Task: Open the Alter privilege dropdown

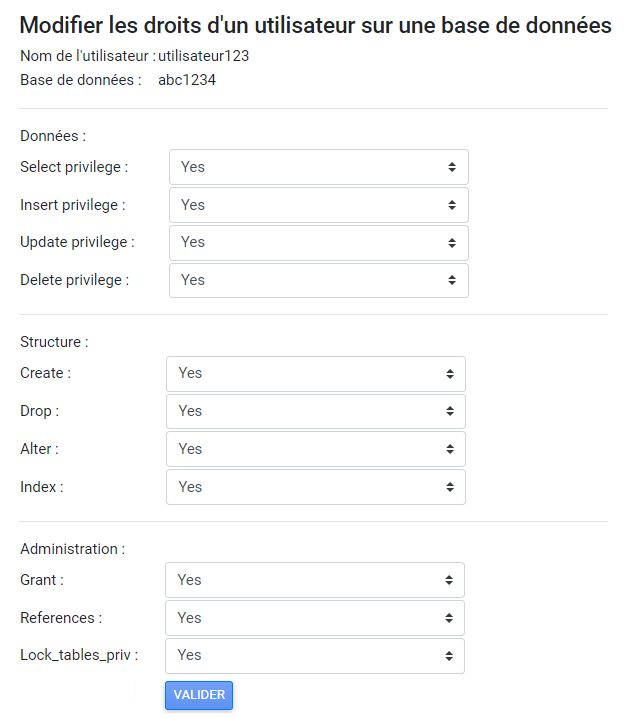Action: (x=316, y=449)
